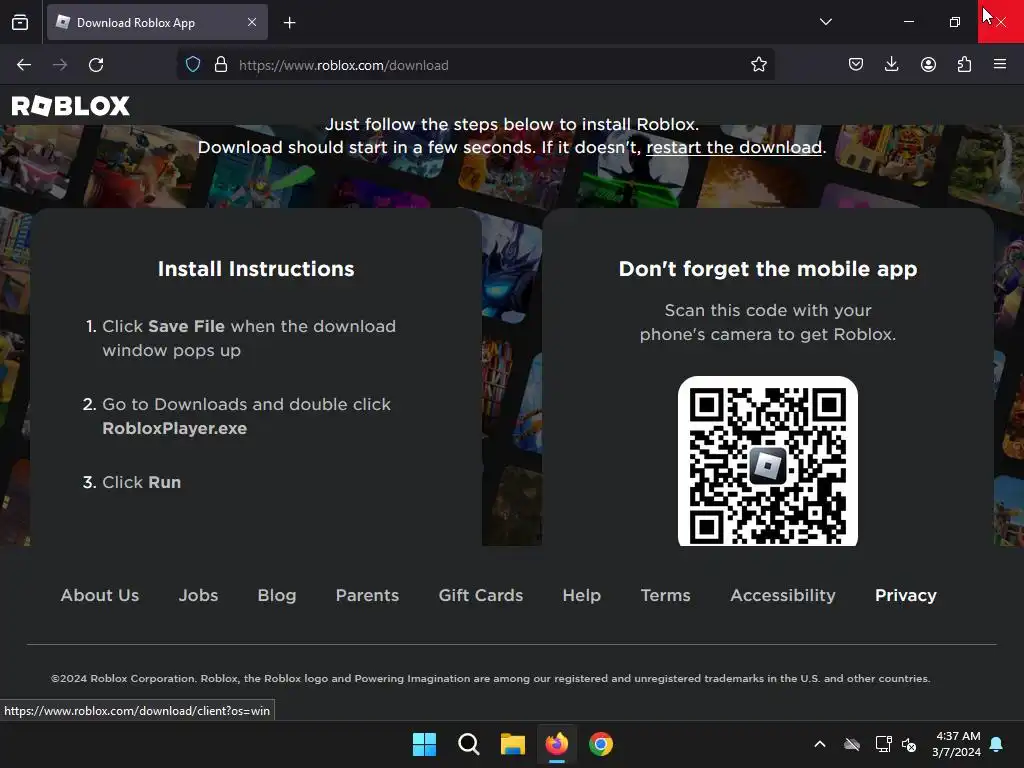The height and width of the screenshot is (768, 1024).
Task: Open network status tray icon
Action: click(x=883, y=744)
